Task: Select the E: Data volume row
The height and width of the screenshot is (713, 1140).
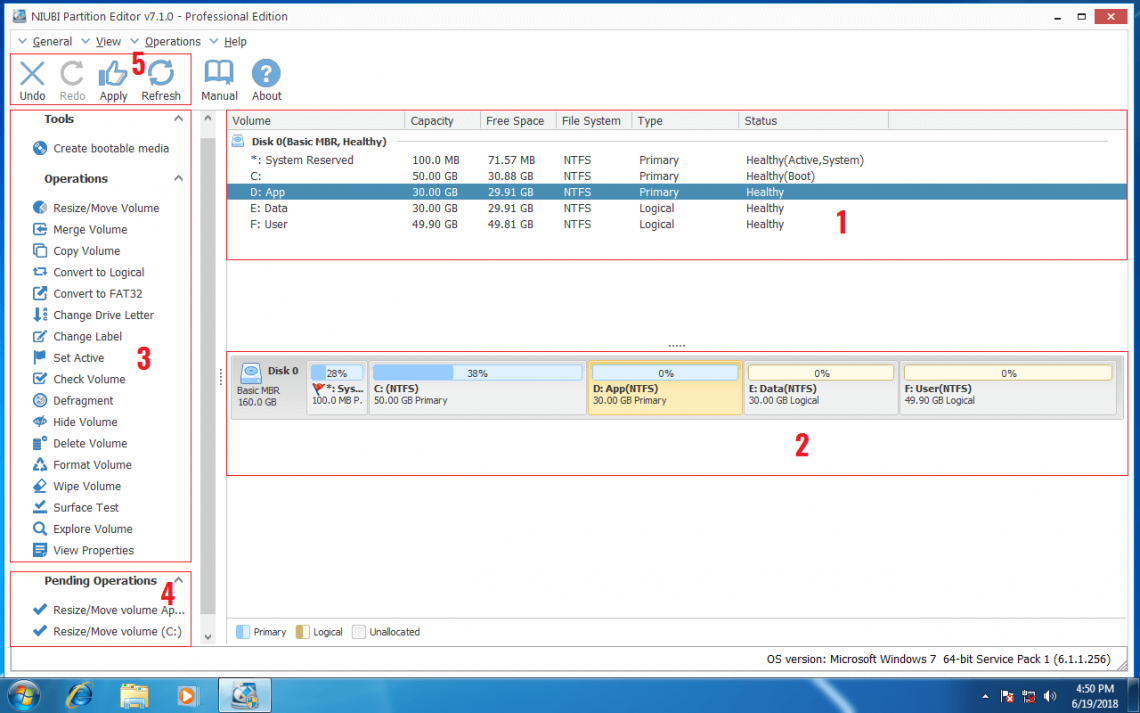Action: (x=676, y=208)
